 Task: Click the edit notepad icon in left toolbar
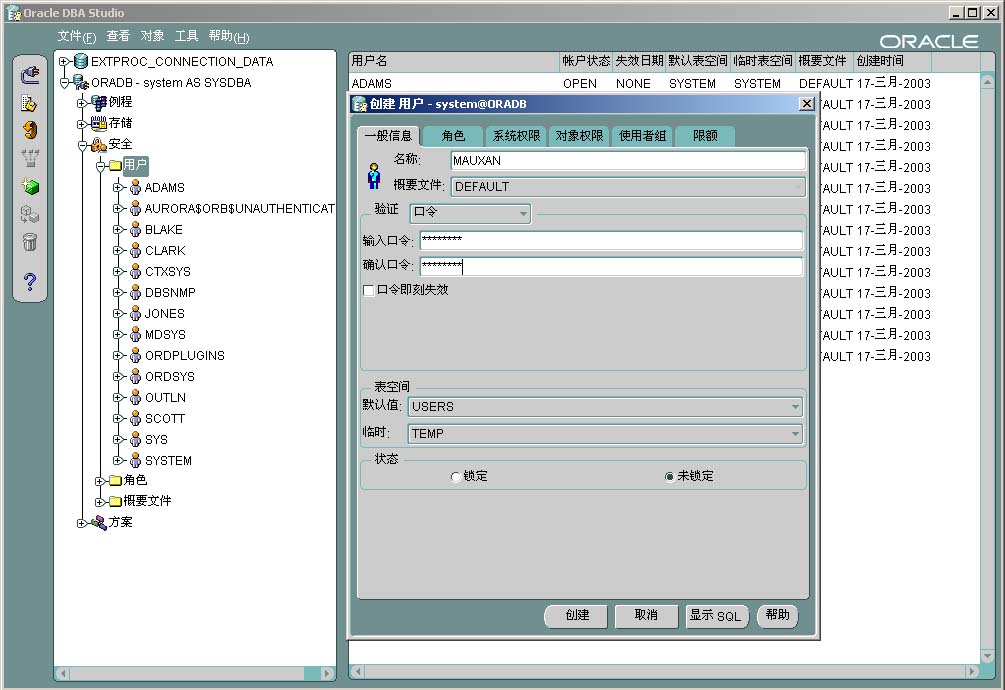(x=29, y=103)
